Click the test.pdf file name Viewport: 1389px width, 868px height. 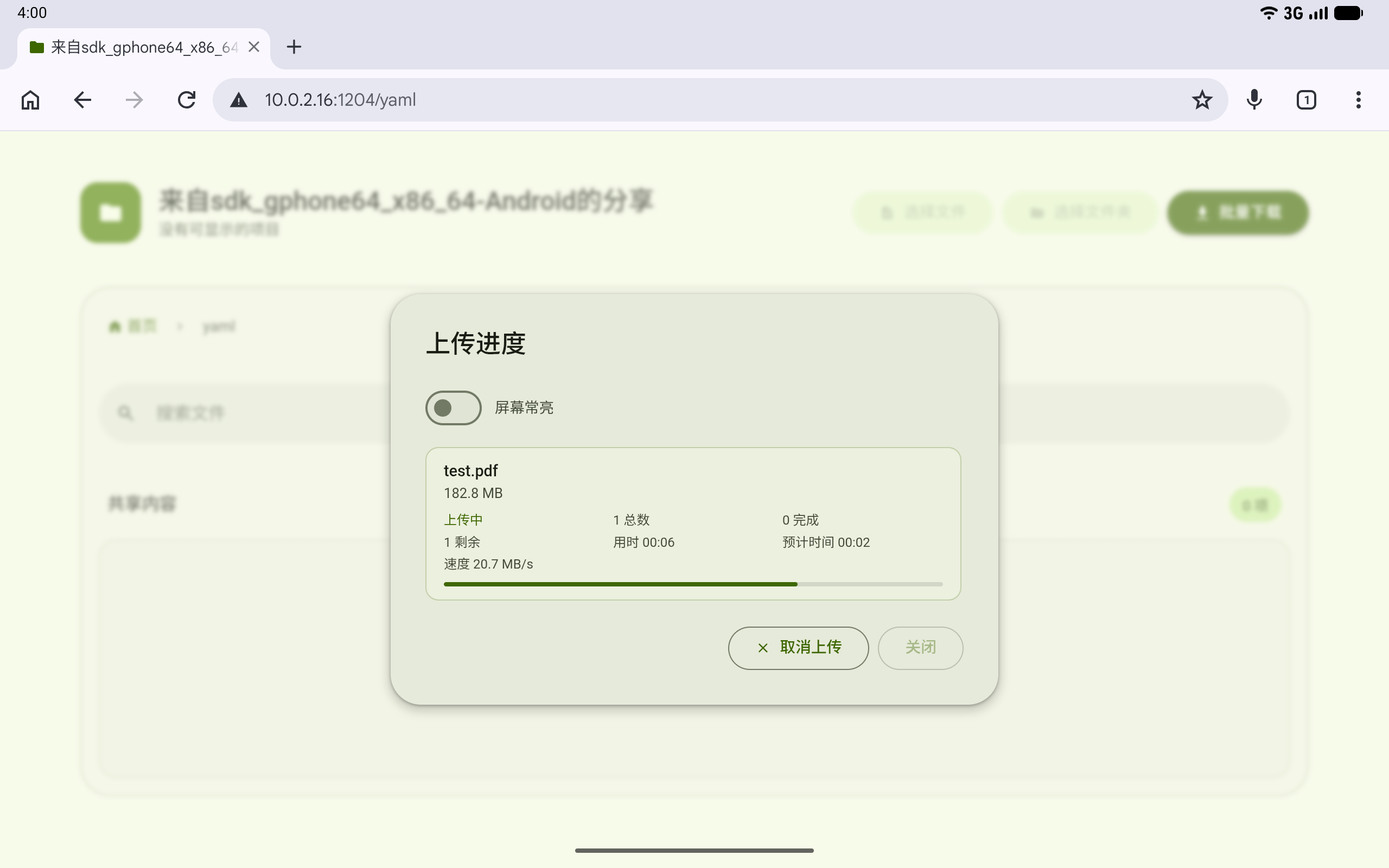(470, 471)
